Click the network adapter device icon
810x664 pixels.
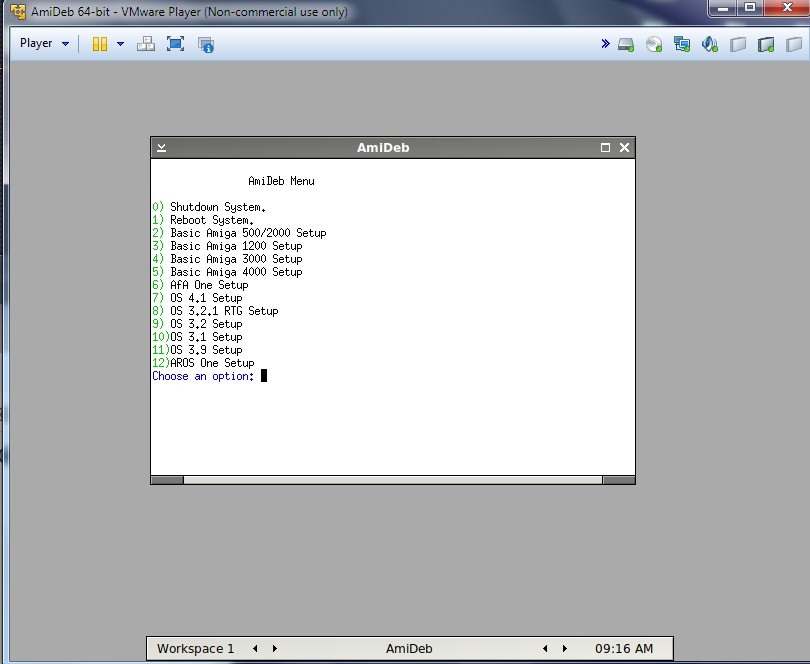tap(682, 44)
